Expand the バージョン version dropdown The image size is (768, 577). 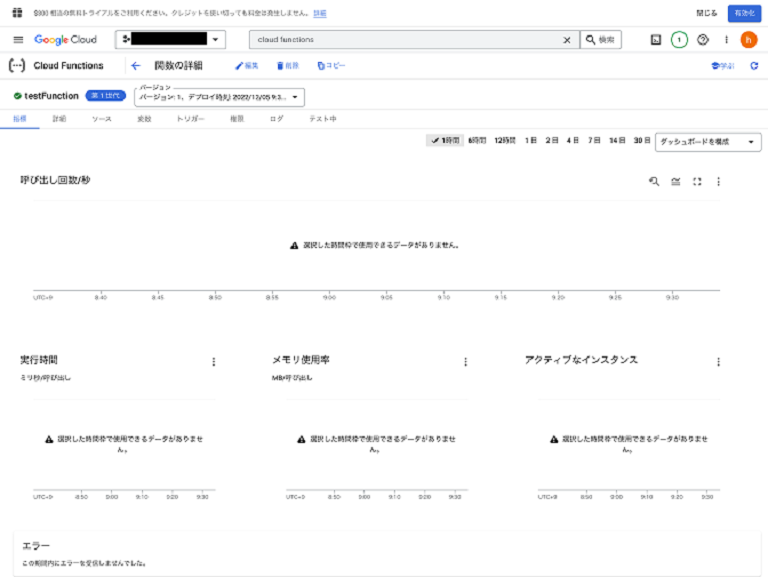(x=219, y=97)
